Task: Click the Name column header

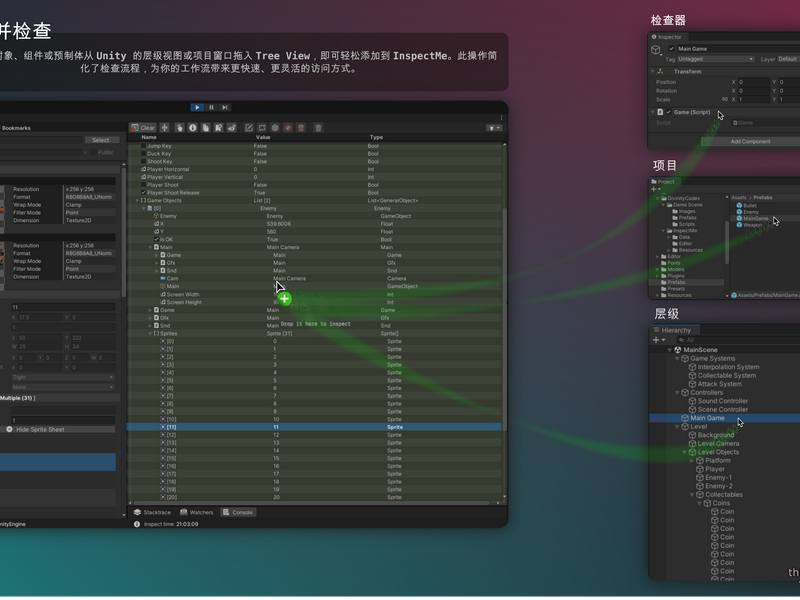Action: point(149,138)
